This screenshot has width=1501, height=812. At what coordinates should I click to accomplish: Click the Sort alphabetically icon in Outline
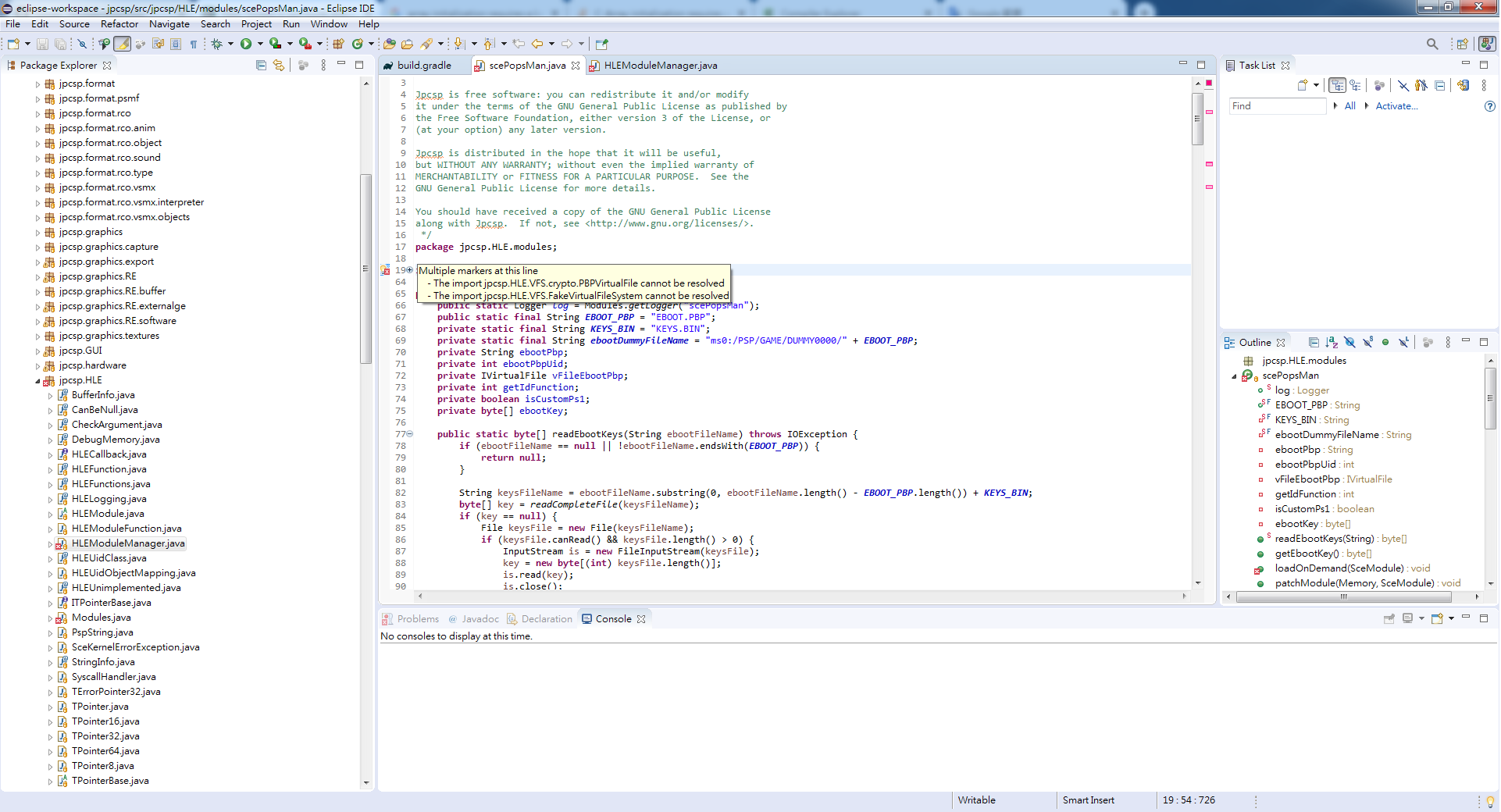[x=1332, y=343]
